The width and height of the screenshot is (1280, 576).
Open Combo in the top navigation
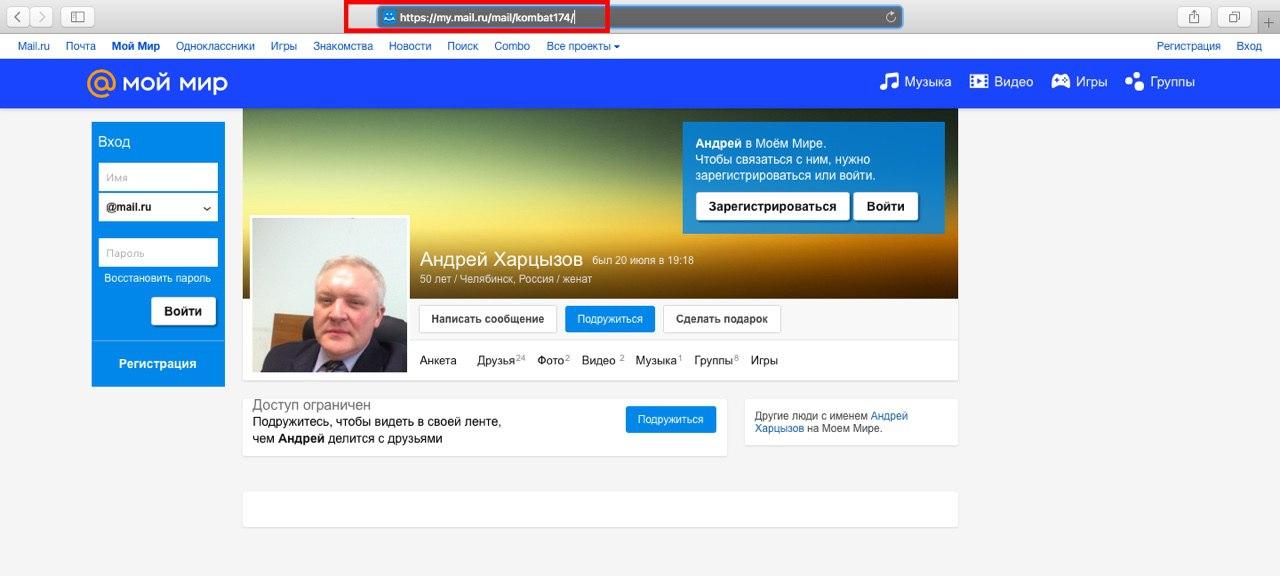[512, 46]
